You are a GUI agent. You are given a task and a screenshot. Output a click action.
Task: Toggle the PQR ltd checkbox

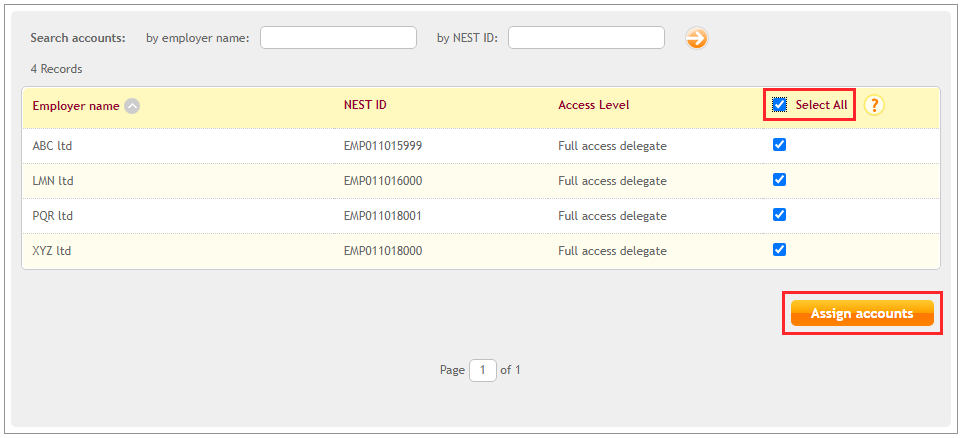point(779,215)
